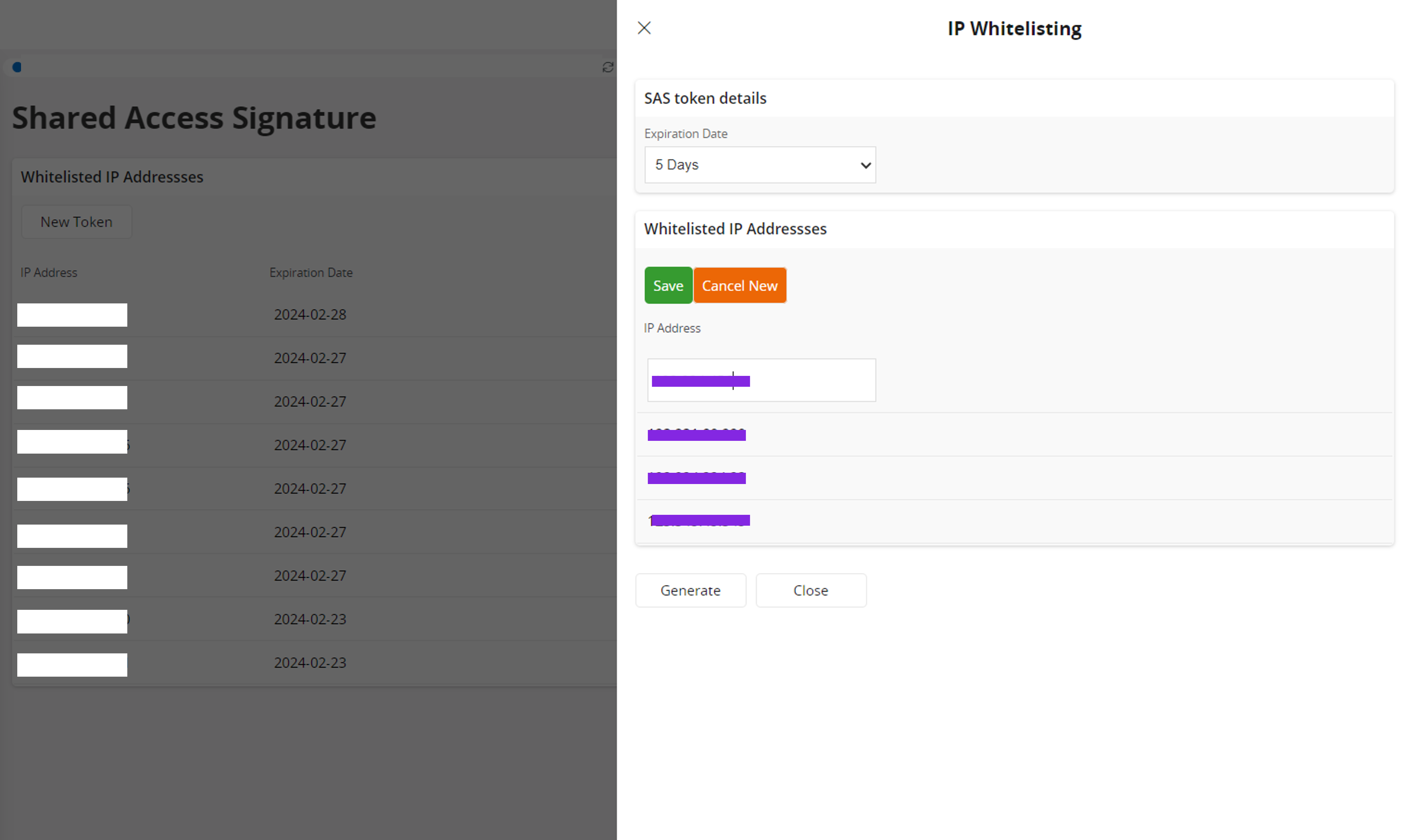
Task: Click the blue dot icon at top left
Action: pos(17,67)
